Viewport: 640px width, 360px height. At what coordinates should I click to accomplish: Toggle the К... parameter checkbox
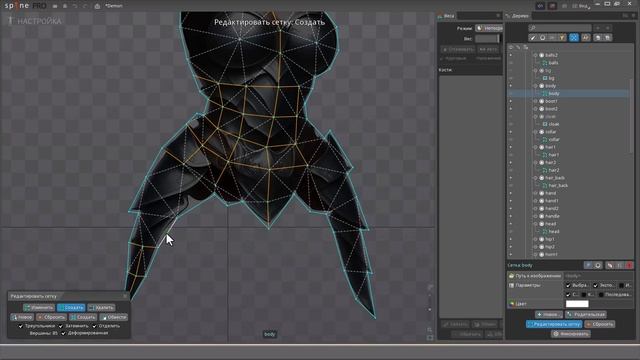[x=584, y=294]
